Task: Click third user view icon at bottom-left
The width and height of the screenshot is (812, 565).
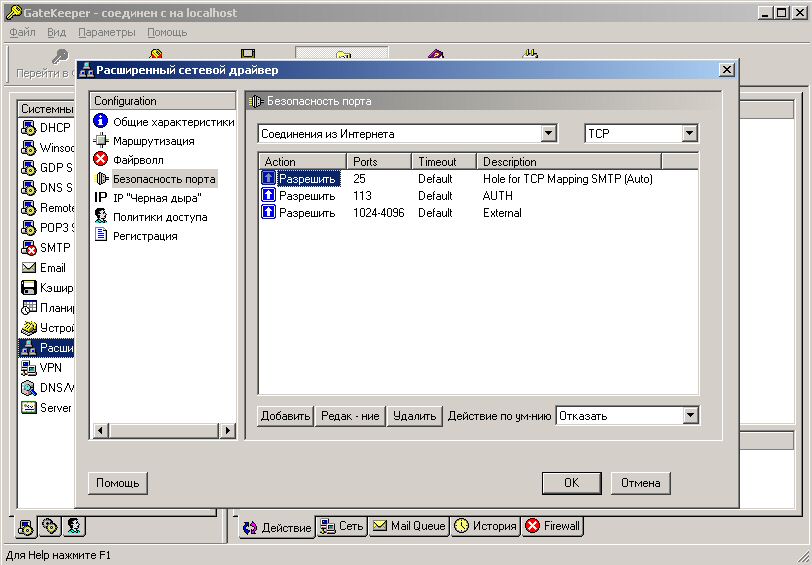Action: (74, 526)
